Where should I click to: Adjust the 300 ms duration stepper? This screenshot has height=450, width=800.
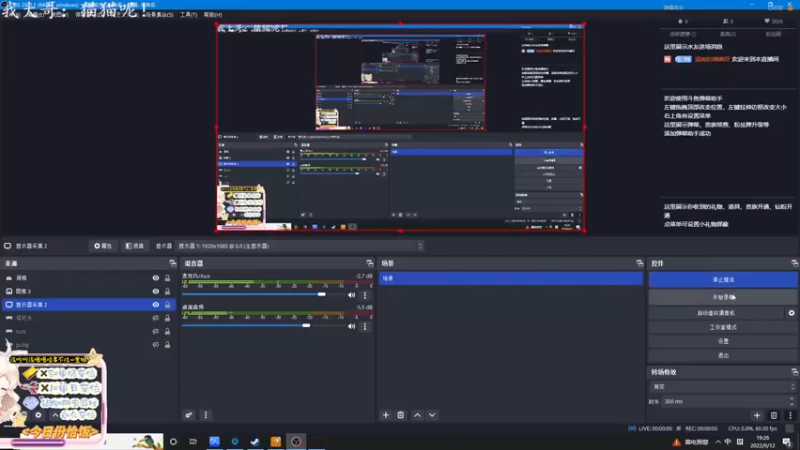coord(792,402)
